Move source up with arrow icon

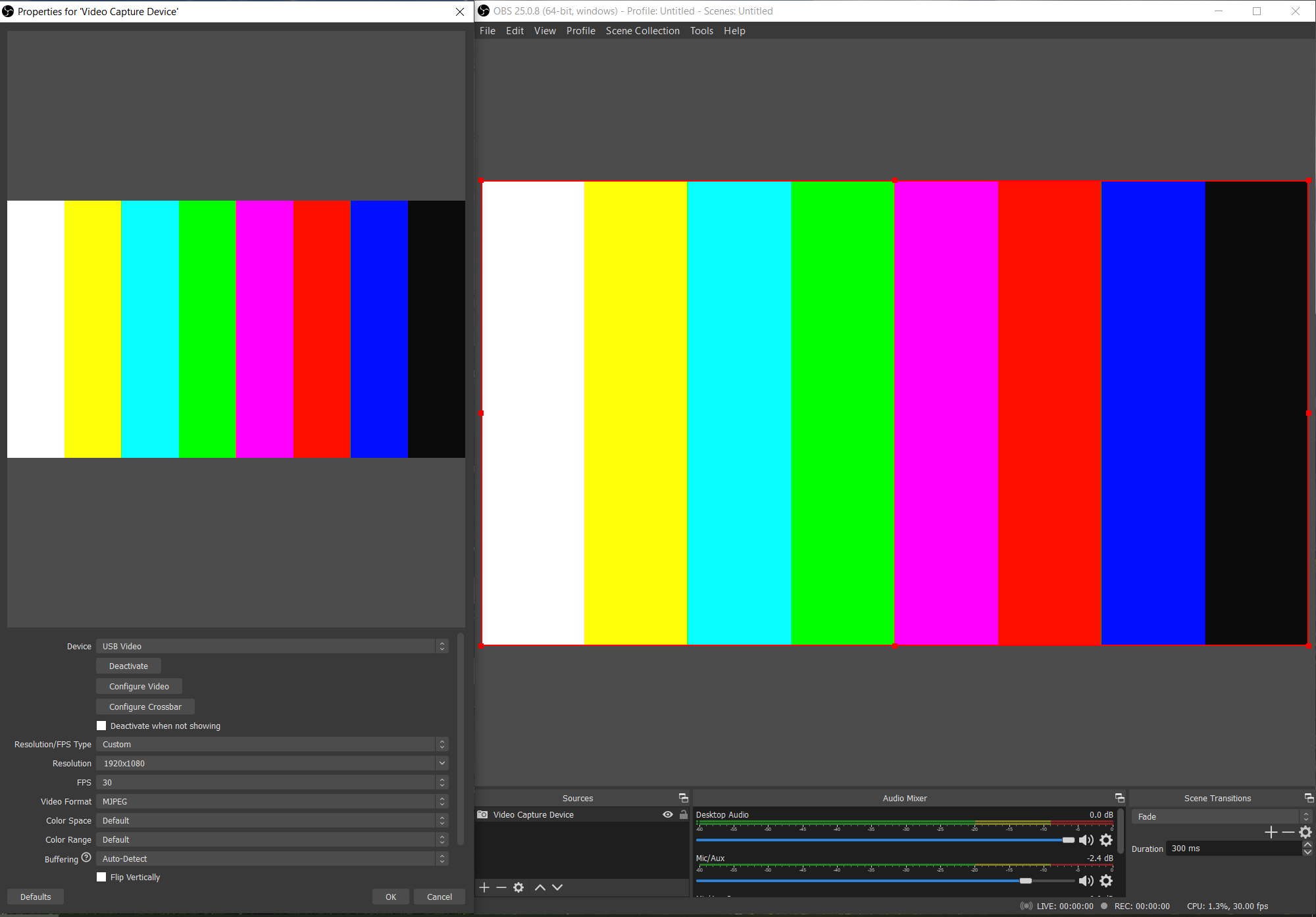[x=540, y=887]
